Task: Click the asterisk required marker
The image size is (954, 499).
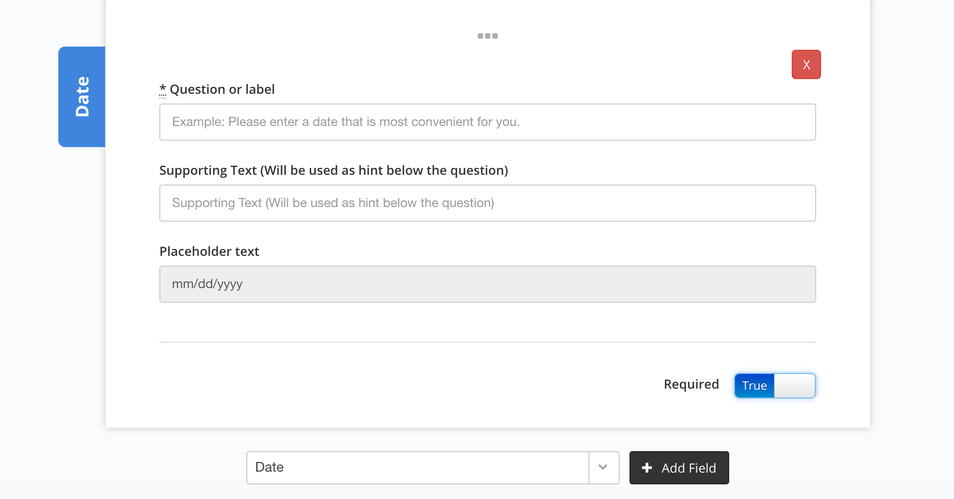Action: pyautogui.click(x=162, y=89)
